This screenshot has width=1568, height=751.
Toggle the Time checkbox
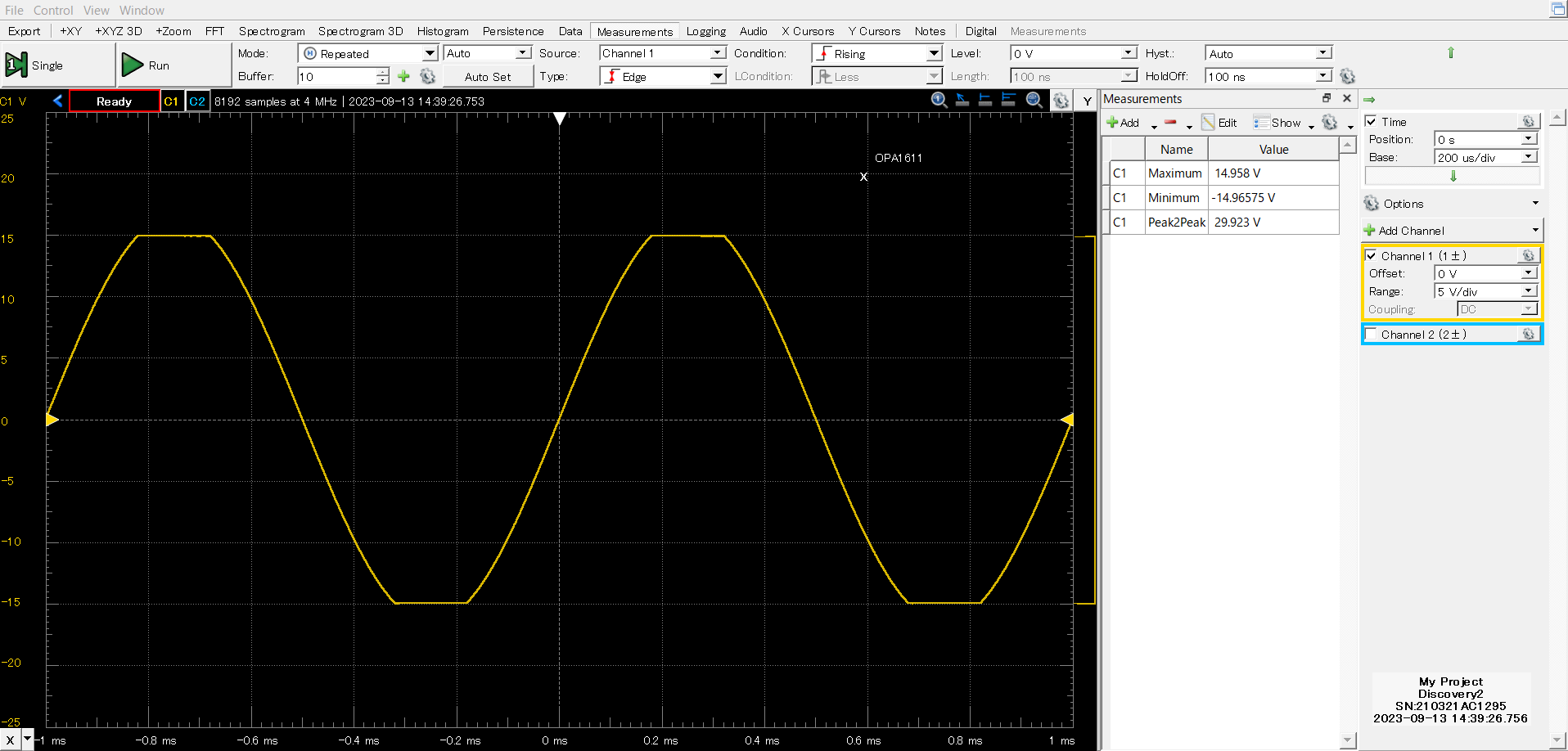(1371, 121)
